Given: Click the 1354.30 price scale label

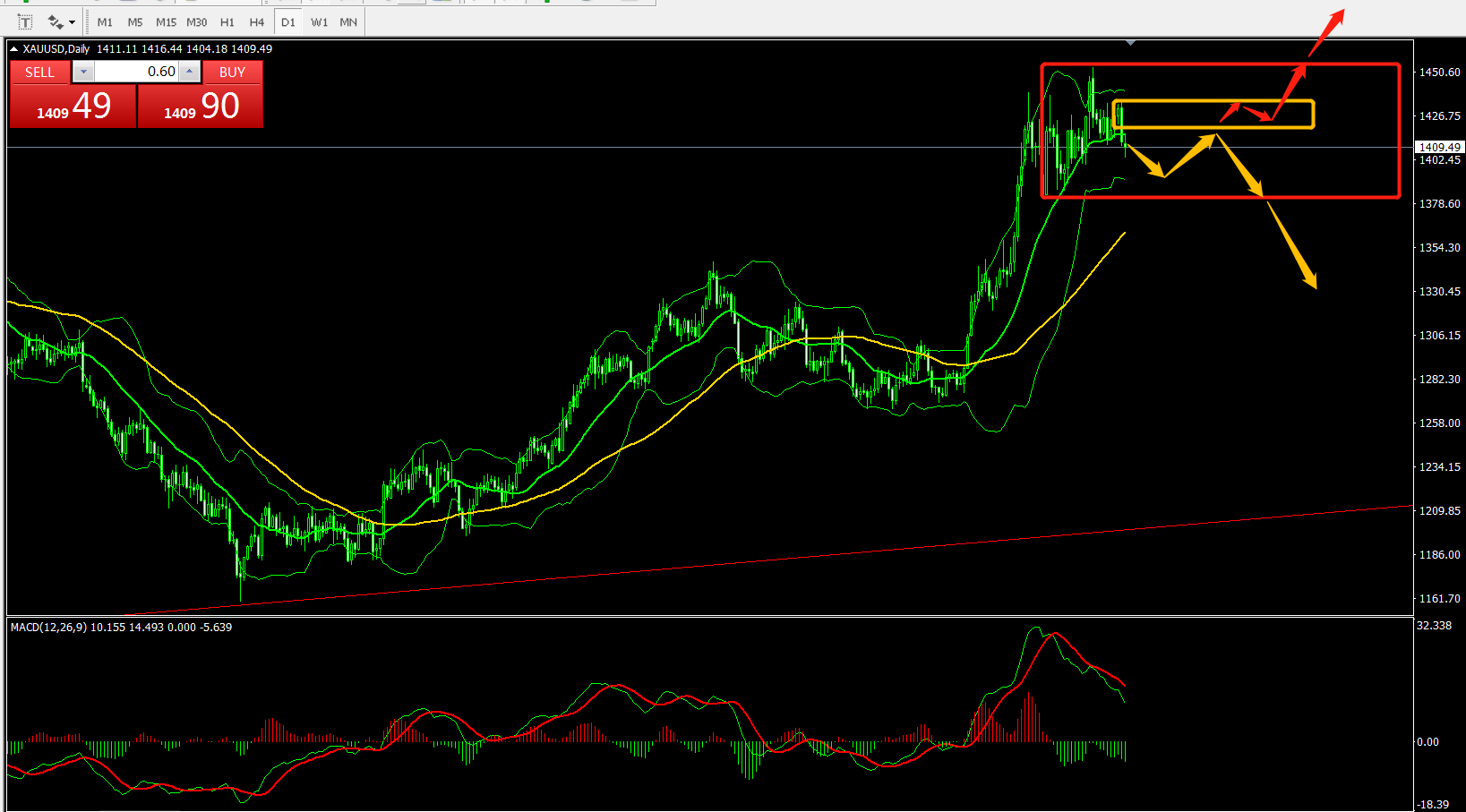Looking at the screenshot, I should 1439,248.
